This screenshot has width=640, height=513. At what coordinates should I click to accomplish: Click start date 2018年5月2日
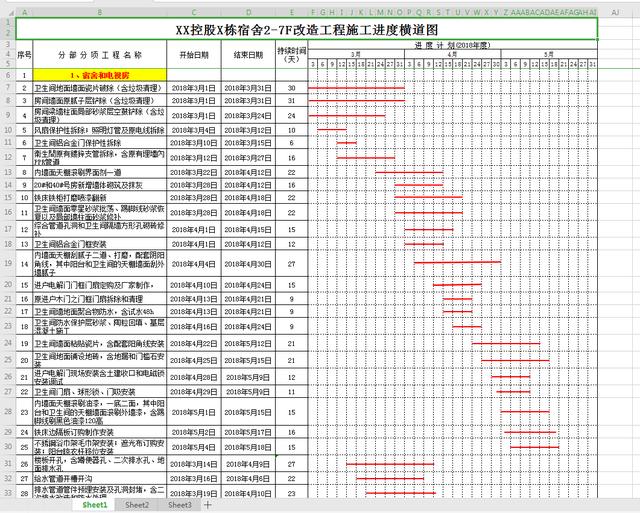(194, 432)
